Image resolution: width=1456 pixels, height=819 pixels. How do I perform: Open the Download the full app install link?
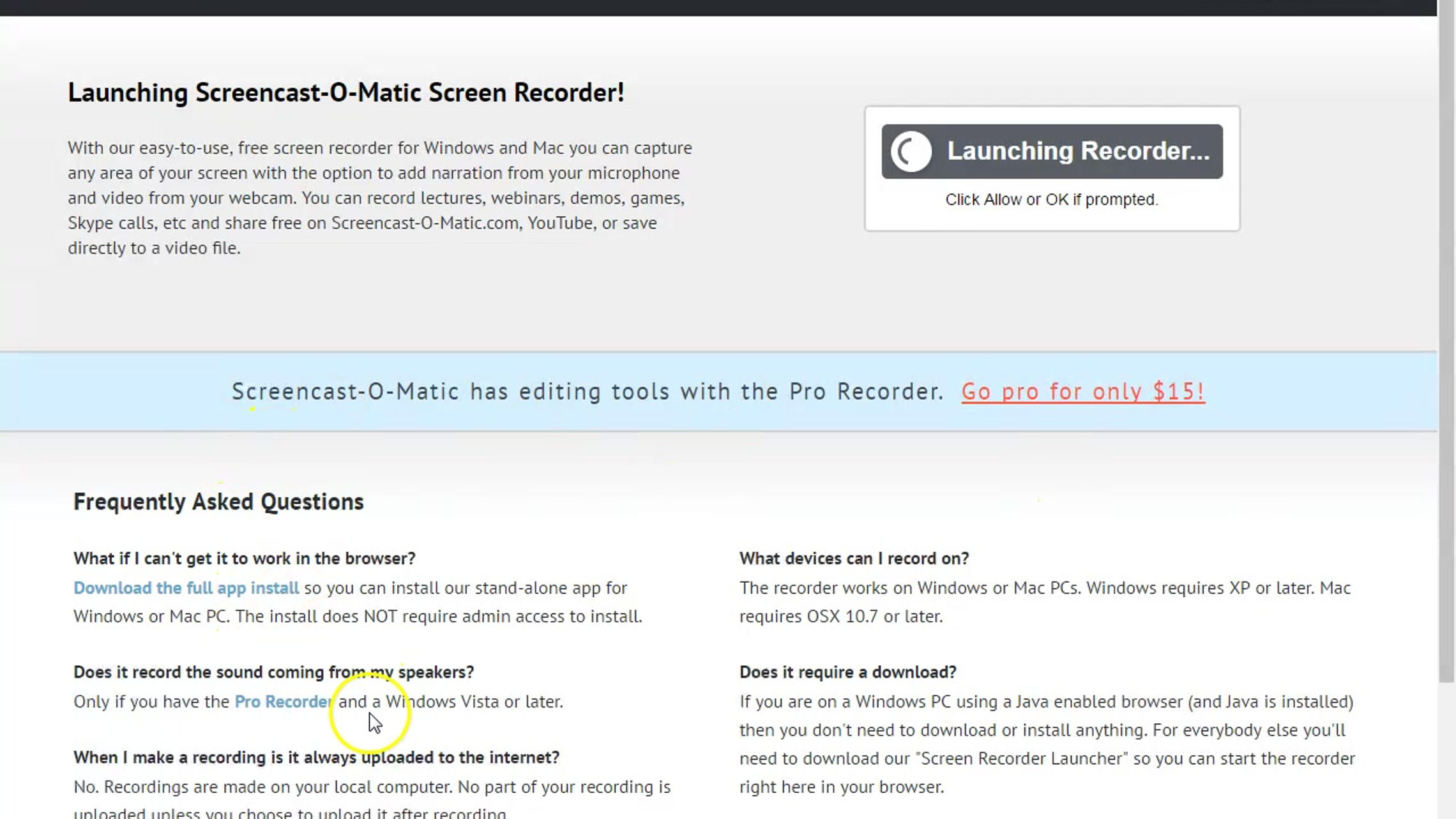pos(186,588)
